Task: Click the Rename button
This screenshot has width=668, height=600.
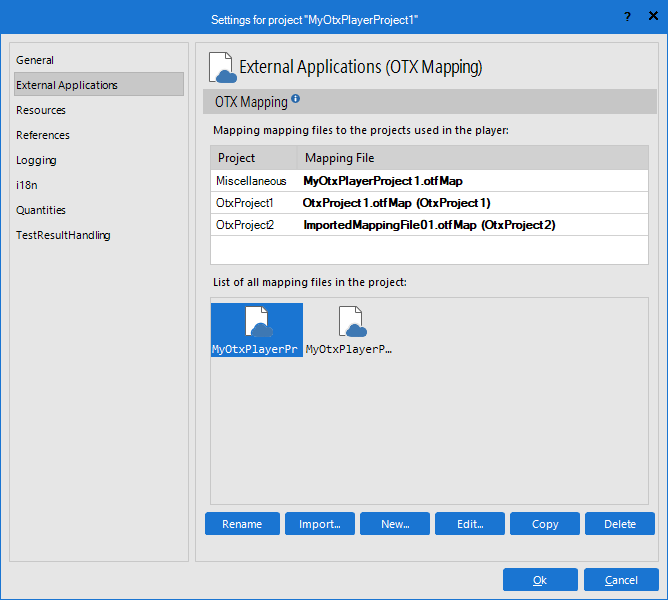Action: coord(242,524)
